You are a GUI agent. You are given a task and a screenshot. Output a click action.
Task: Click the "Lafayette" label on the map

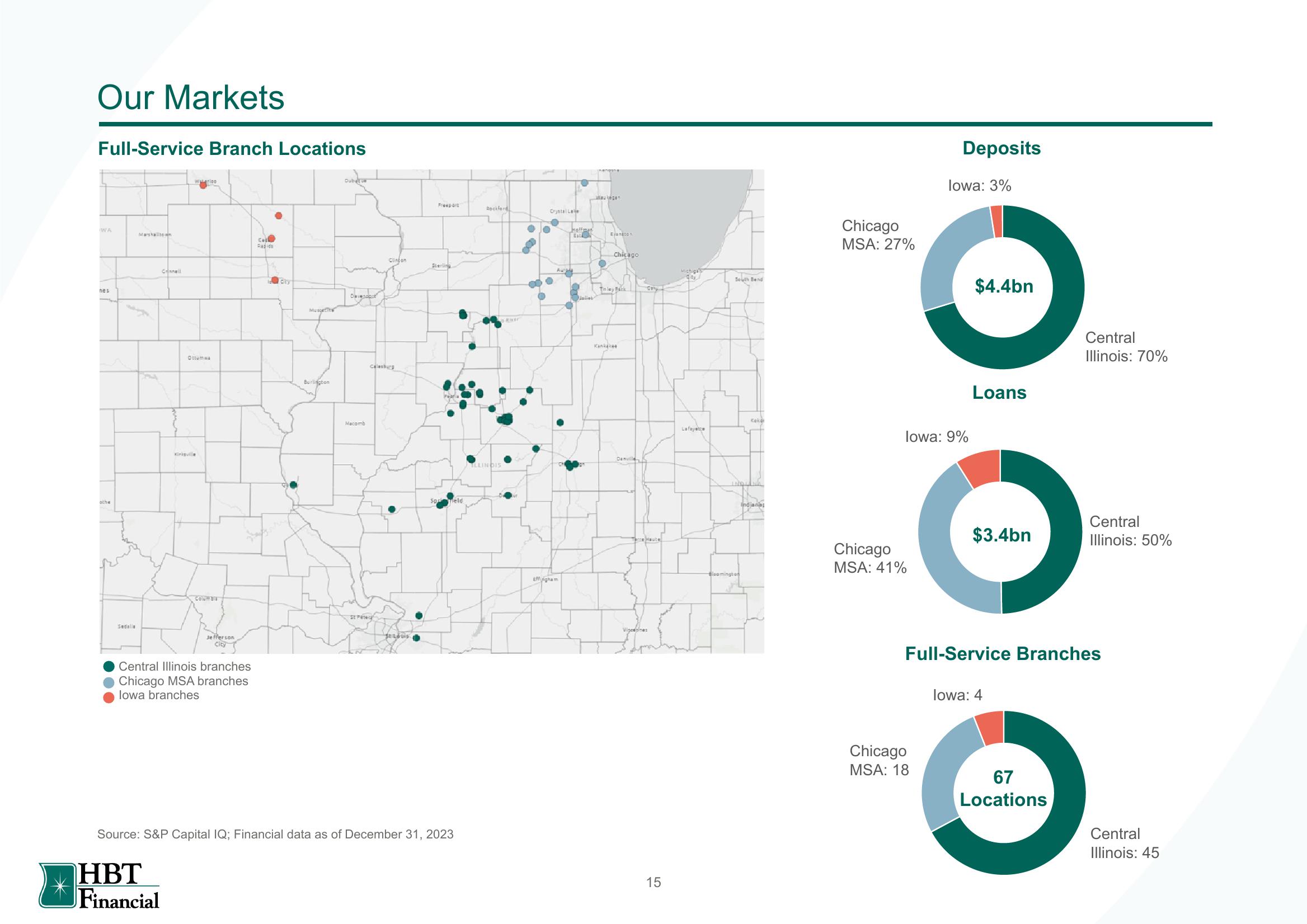pos(693,428)
